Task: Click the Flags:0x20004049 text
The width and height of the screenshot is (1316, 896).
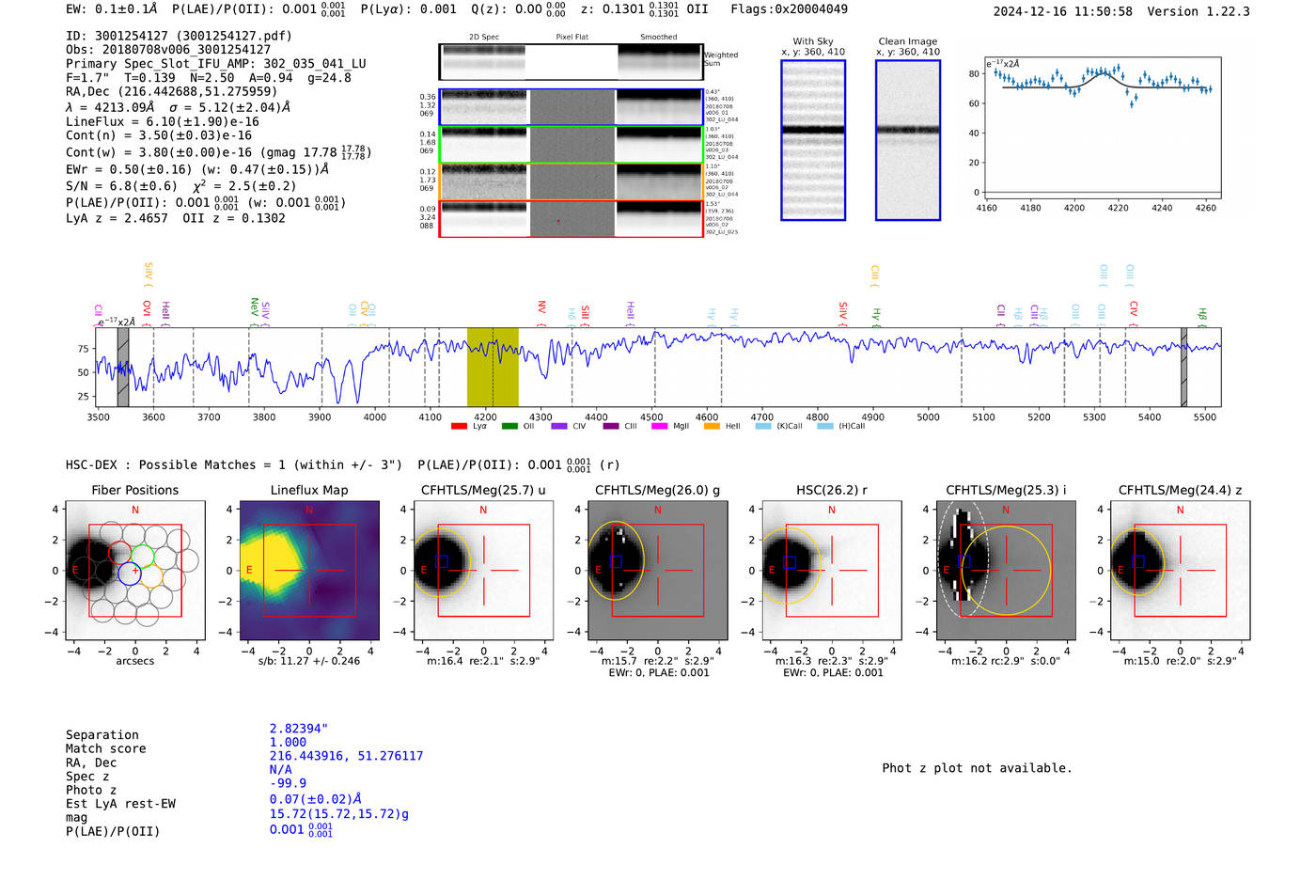Action: click(x=789, y=9)
